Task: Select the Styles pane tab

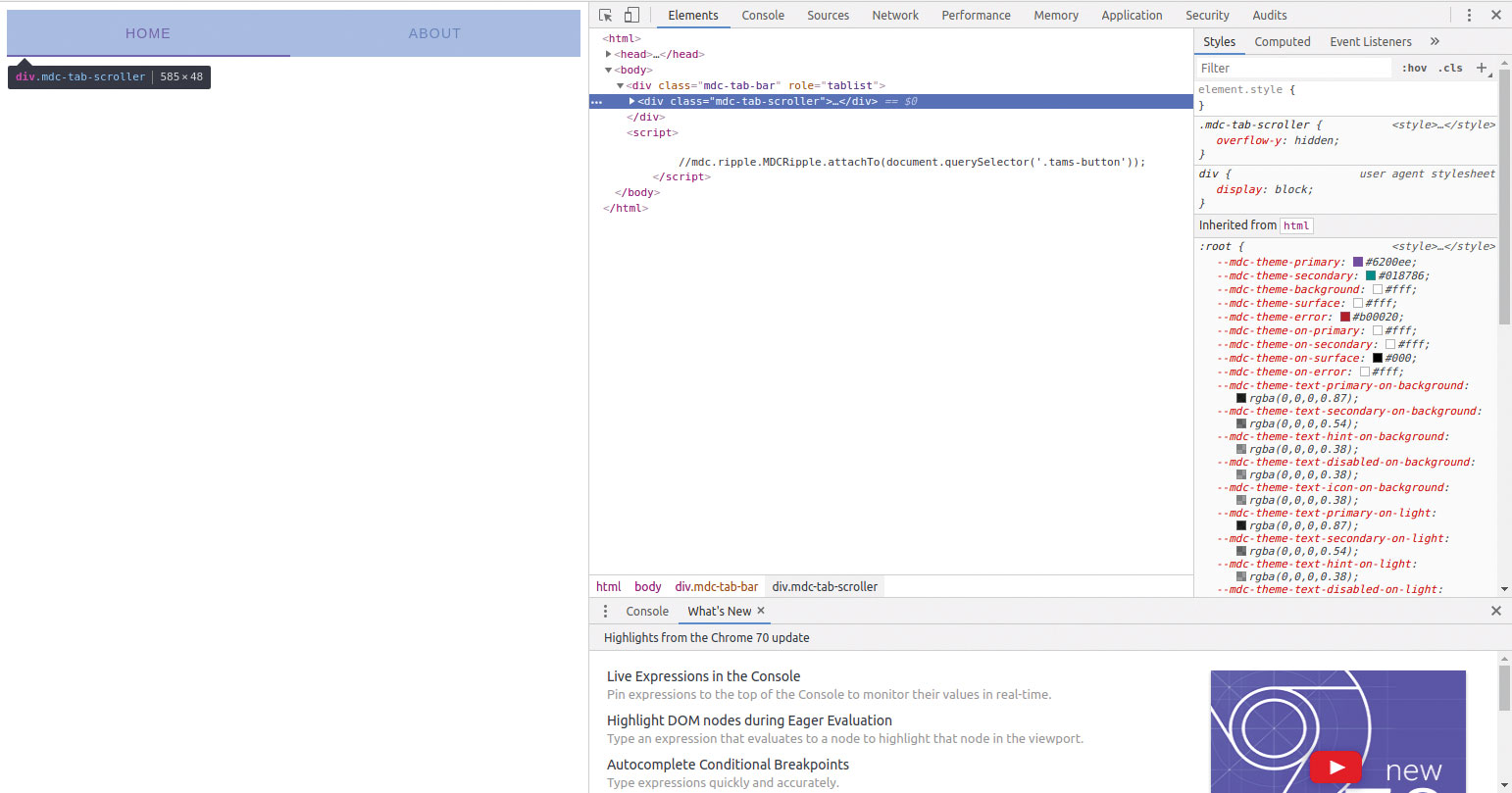Action: (1219, 41)
